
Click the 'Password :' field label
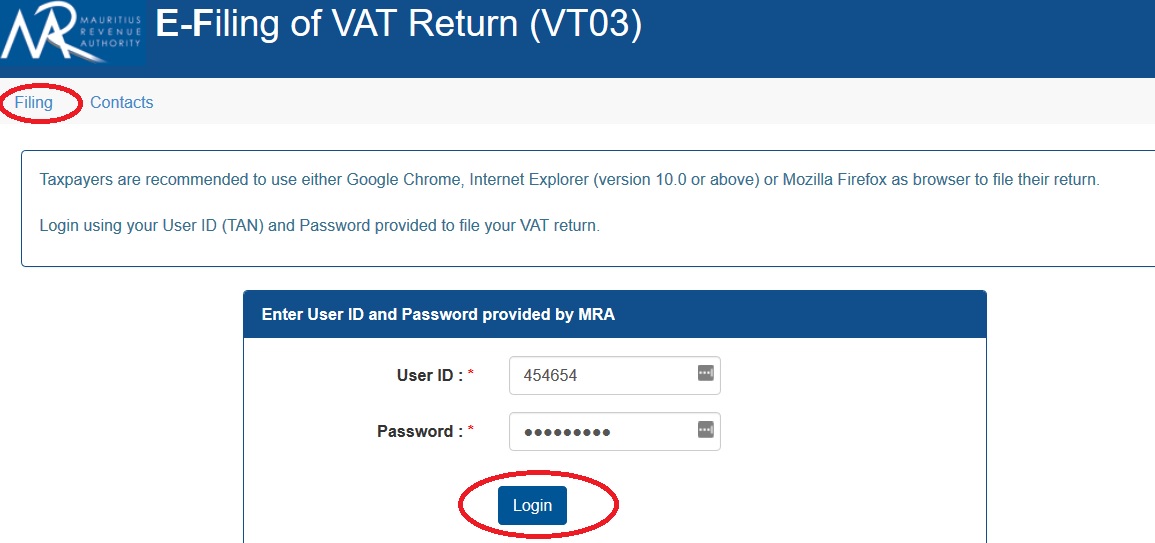pos(419,432)
